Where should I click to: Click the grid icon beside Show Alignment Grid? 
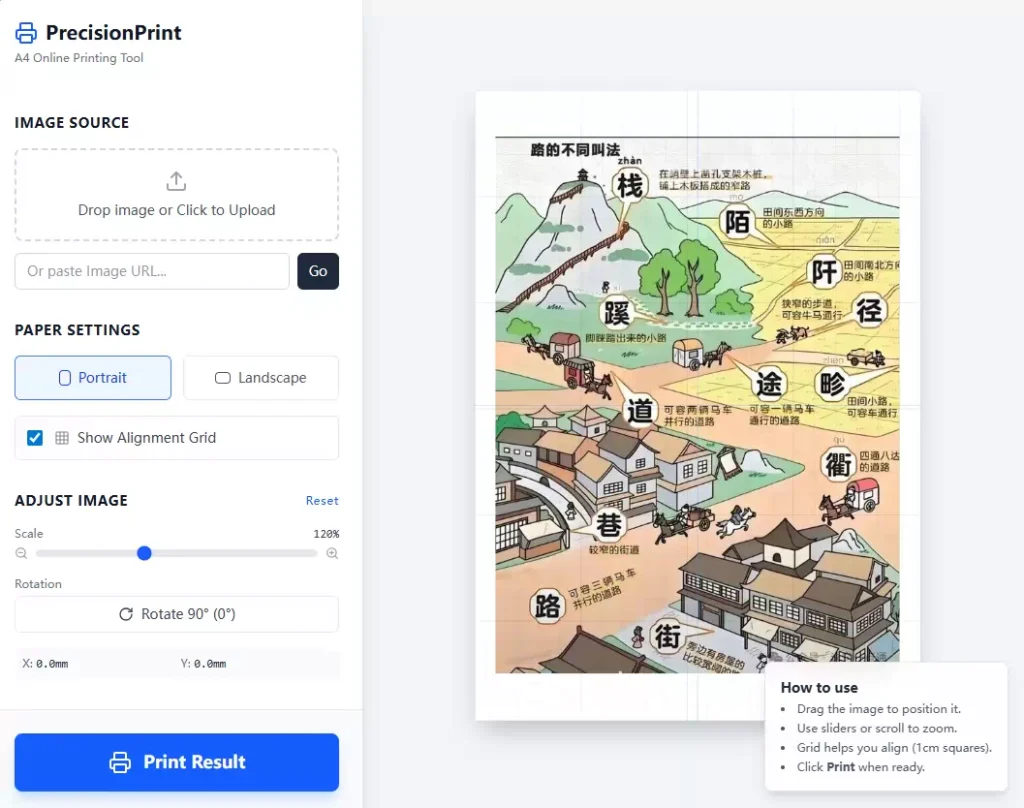point(62,438)
